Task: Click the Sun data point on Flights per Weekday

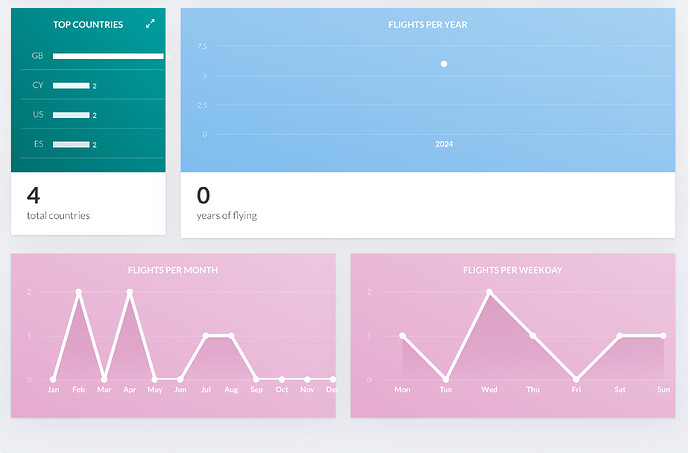Action: pos(663,335)
